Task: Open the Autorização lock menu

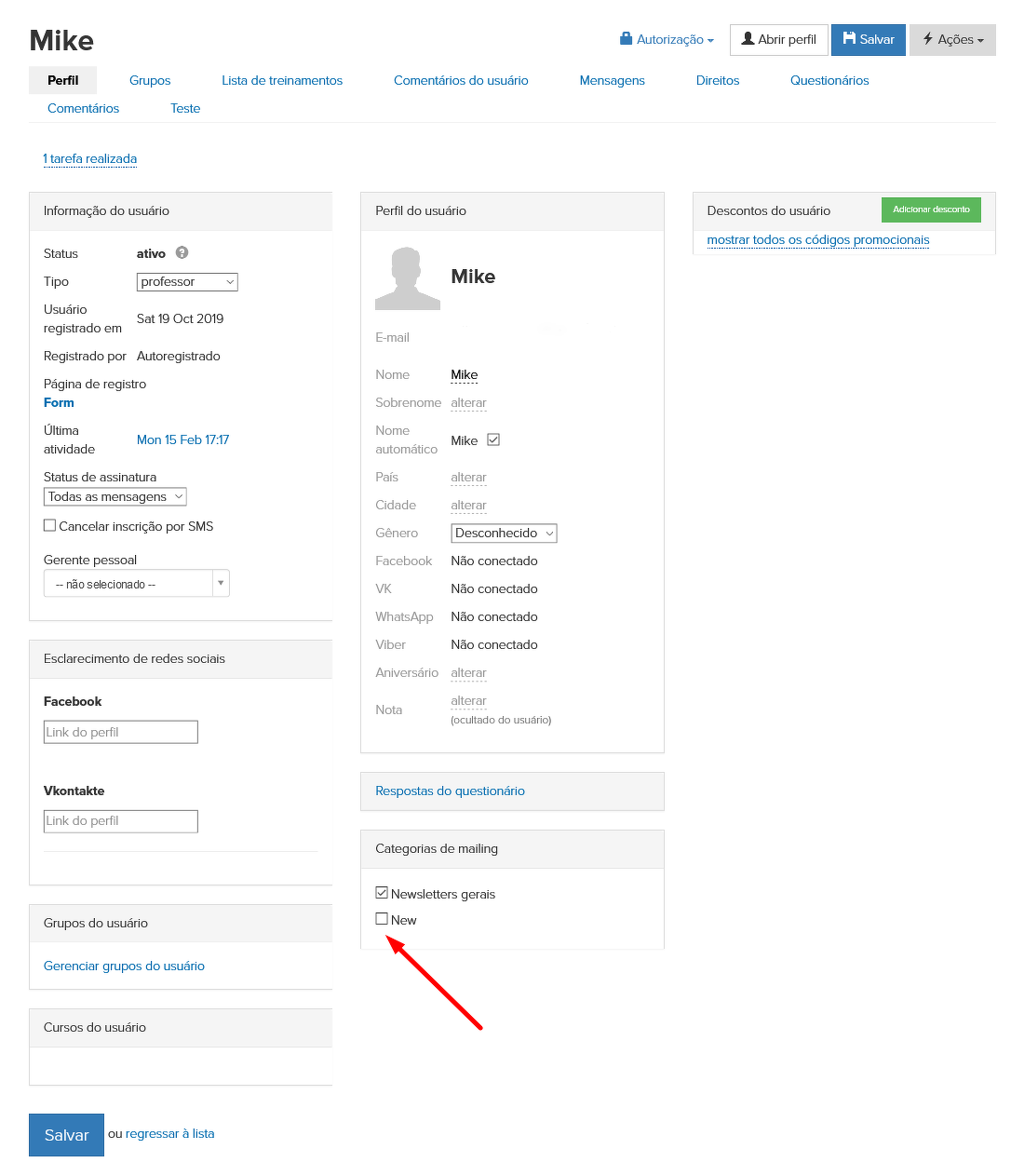Action: 667,40
